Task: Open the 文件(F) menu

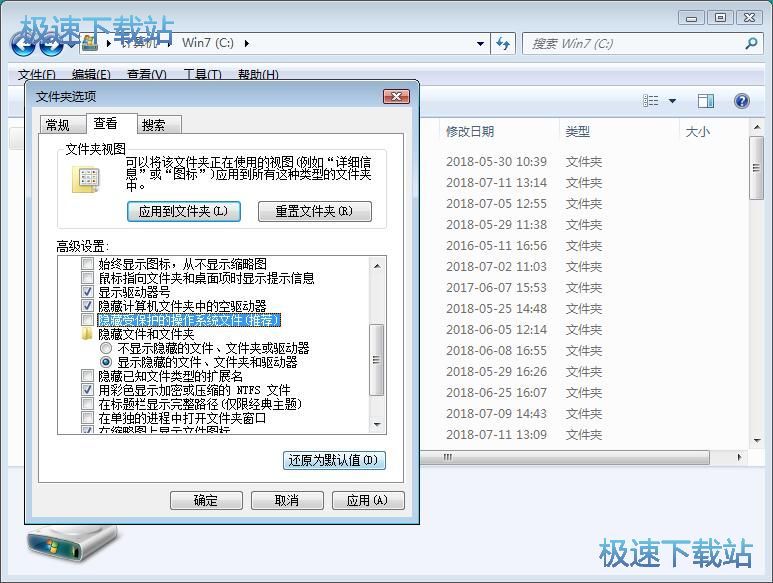Action: [x=36, y=74]
